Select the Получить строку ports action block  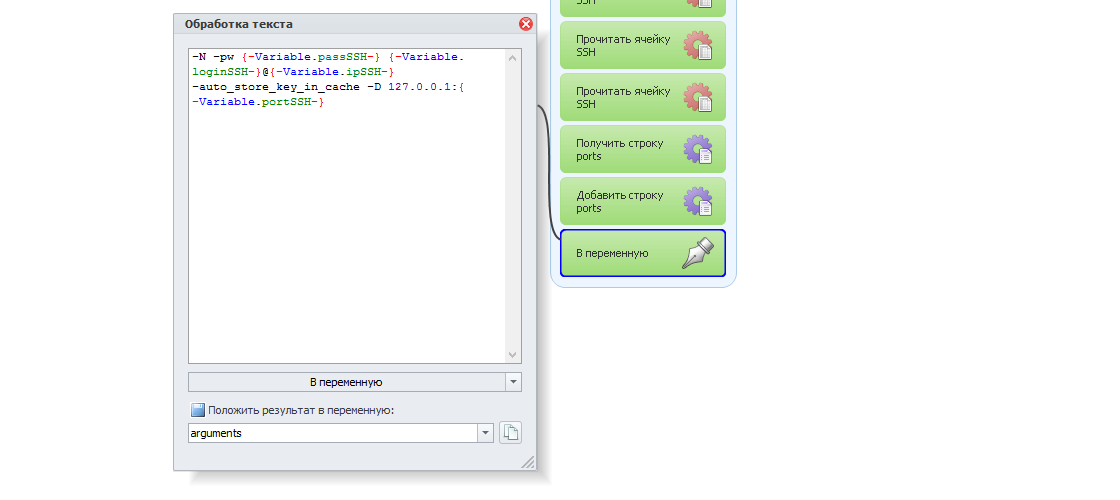click(x=643, y=149)
